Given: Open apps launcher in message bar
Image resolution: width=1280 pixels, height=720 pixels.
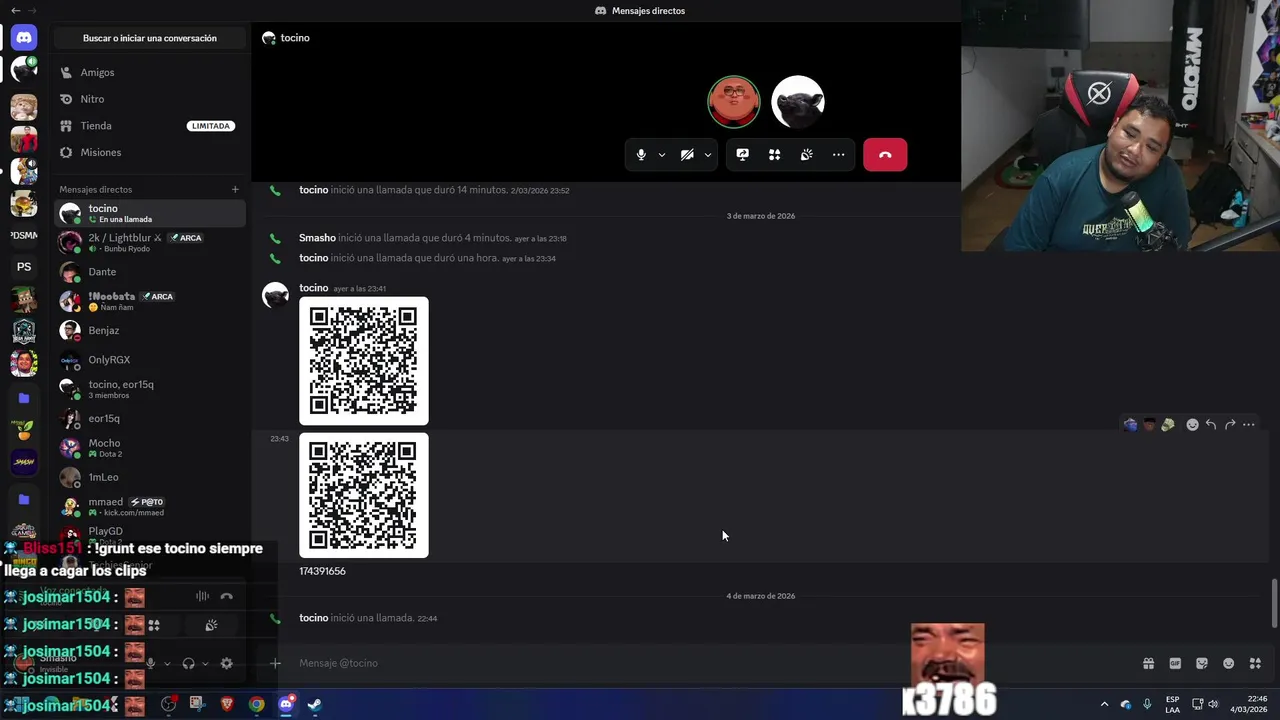Looking at the screenshot, I should pyautogui.click(x=1255, y=663).
